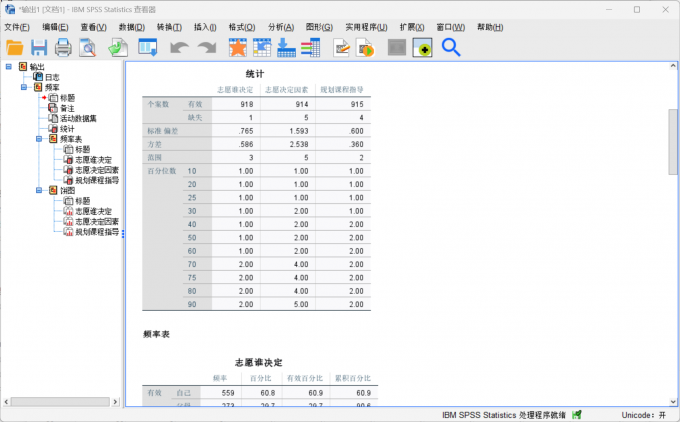The image size is (680, 422).
Task: Open the 查看(V) menu
Action: click(93, 27)
